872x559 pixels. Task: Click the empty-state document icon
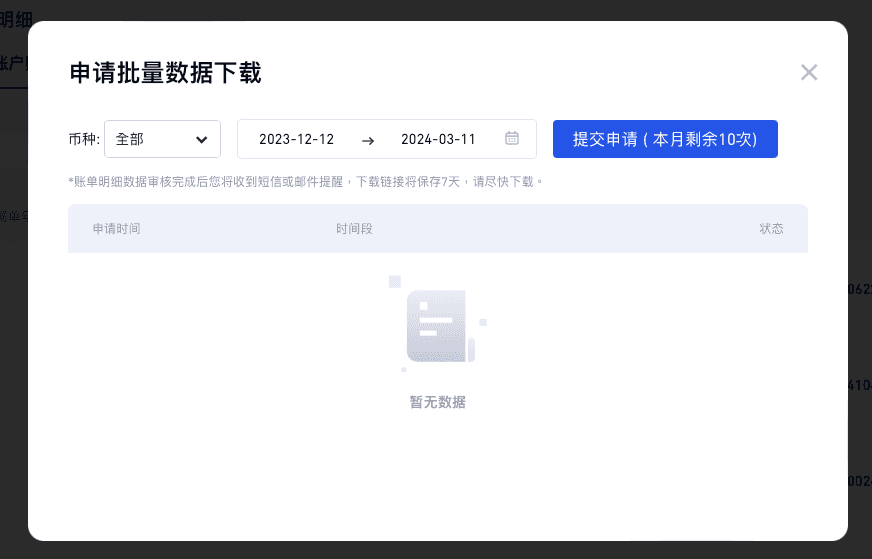click(438, 325)
